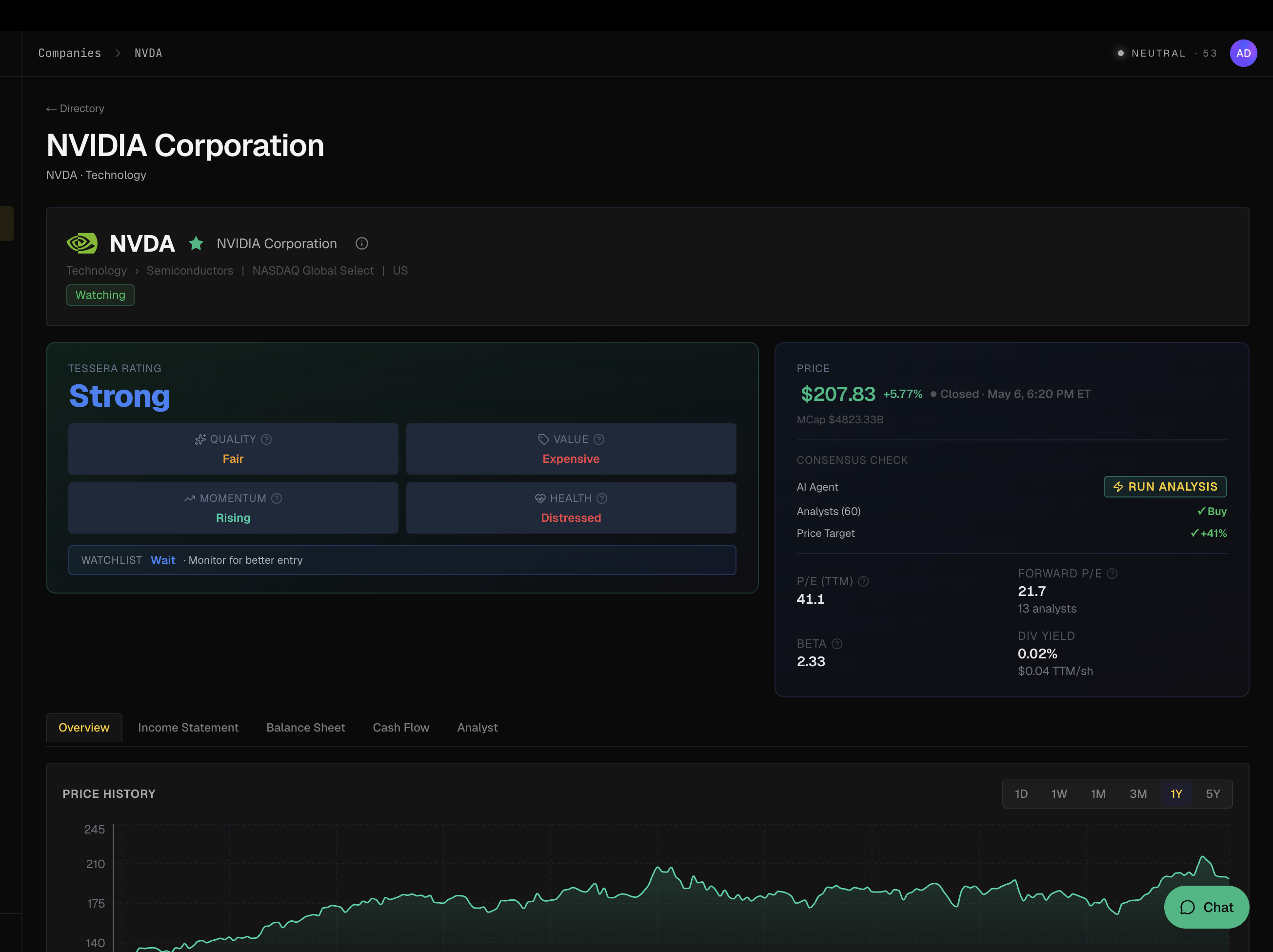Click the Price Target label

click(826, 533)
